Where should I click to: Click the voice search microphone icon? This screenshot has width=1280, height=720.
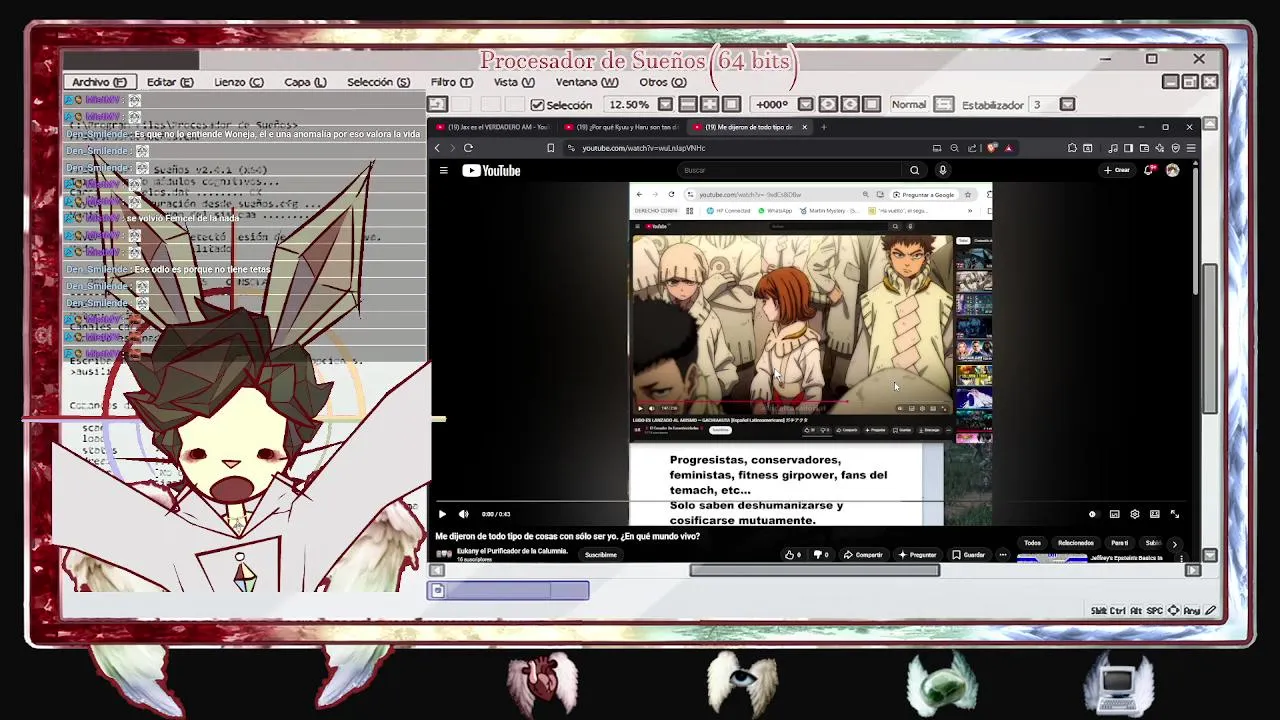click(942, 170)
